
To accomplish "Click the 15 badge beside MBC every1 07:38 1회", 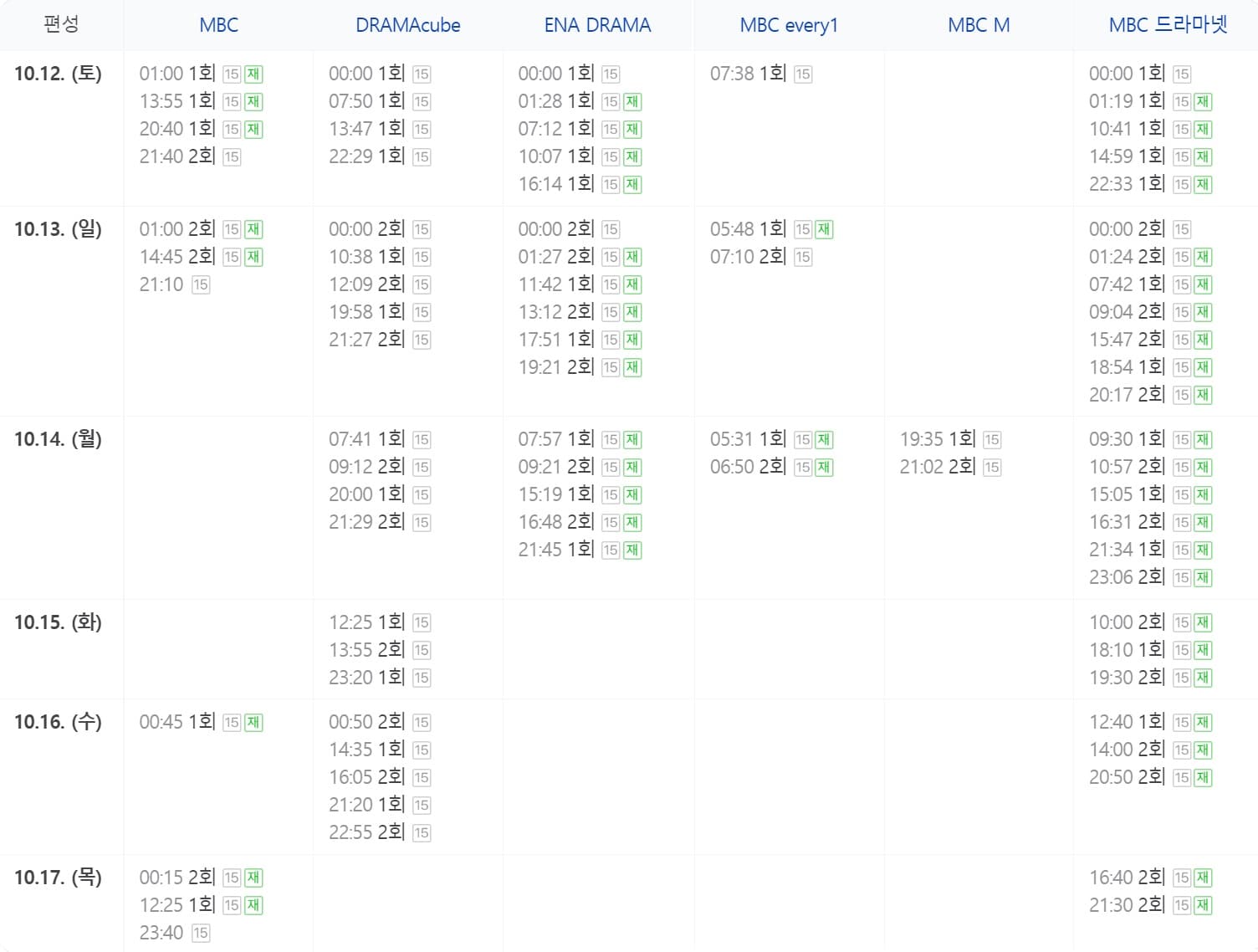I will coord(803,74).
